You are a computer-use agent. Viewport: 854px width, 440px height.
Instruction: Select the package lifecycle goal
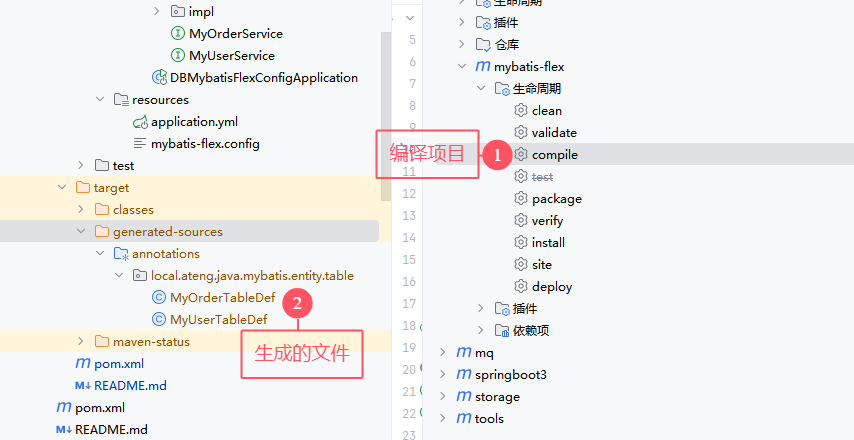click(556, 199)
